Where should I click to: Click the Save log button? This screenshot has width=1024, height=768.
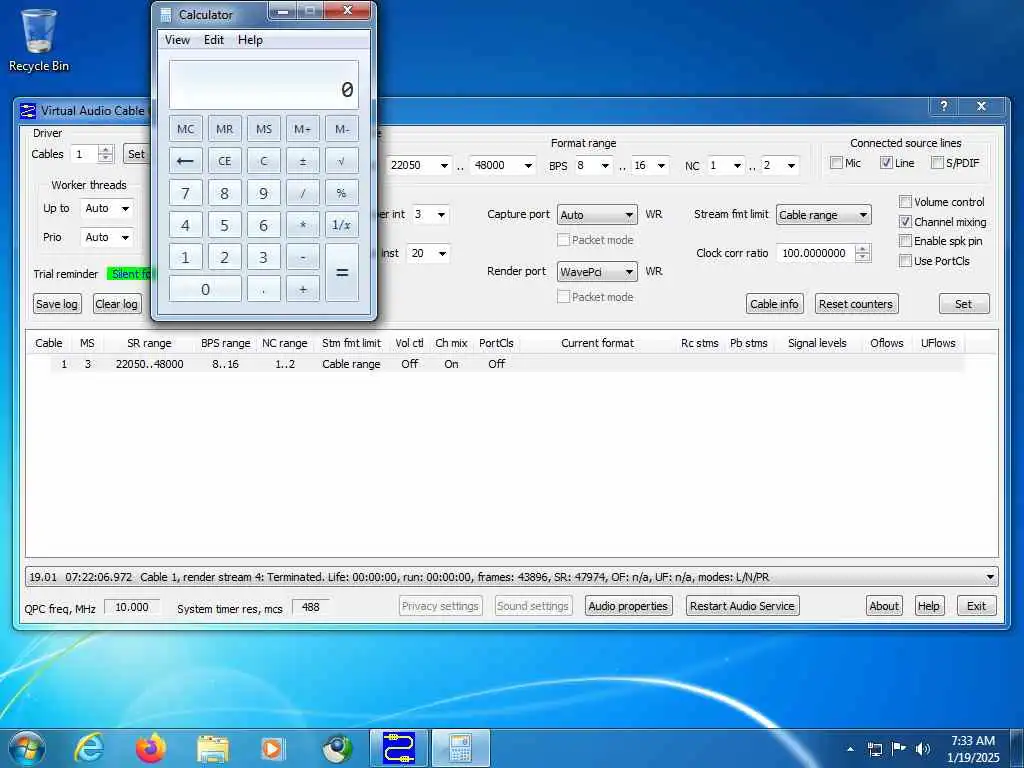(x=57, y=304)
